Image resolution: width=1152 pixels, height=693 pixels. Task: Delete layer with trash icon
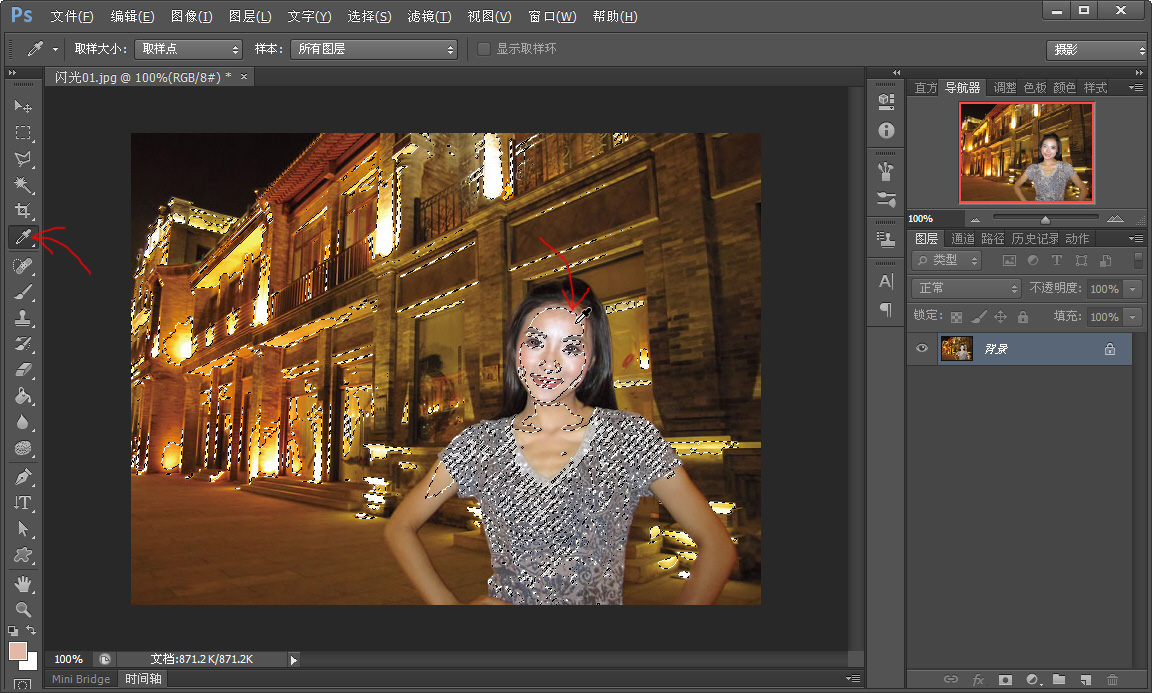click(x=1112, y=680)
